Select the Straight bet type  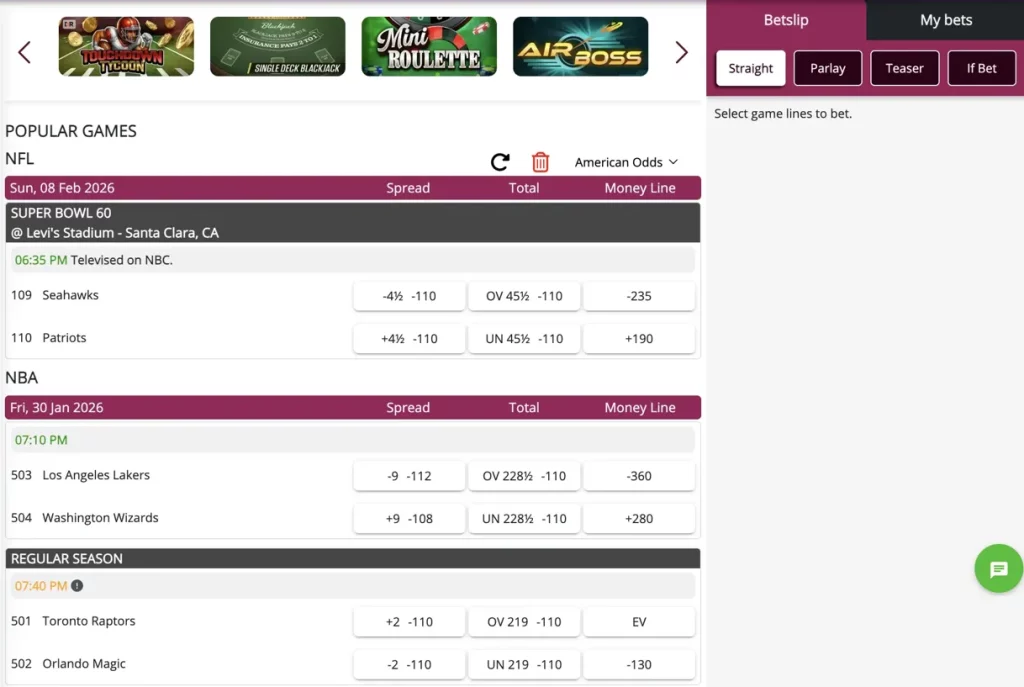coord(750,68)
